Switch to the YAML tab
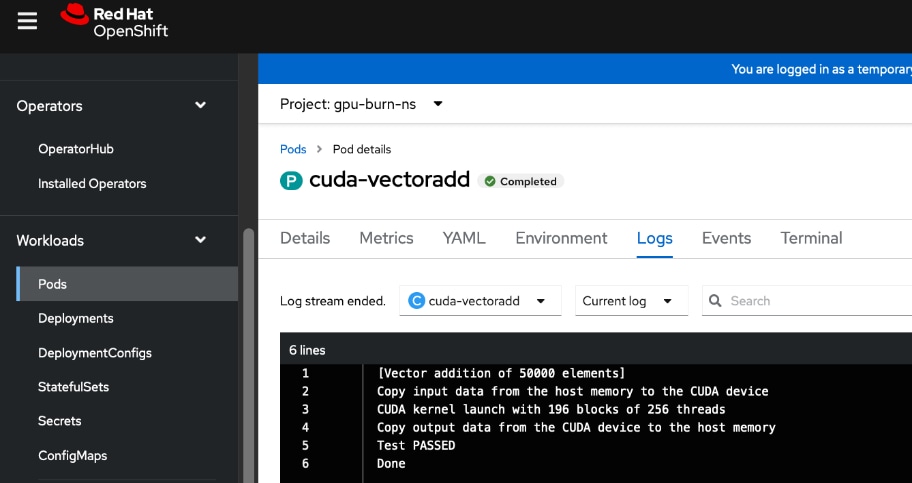Screen dimensions: 912x483 (x=464, y=238)
